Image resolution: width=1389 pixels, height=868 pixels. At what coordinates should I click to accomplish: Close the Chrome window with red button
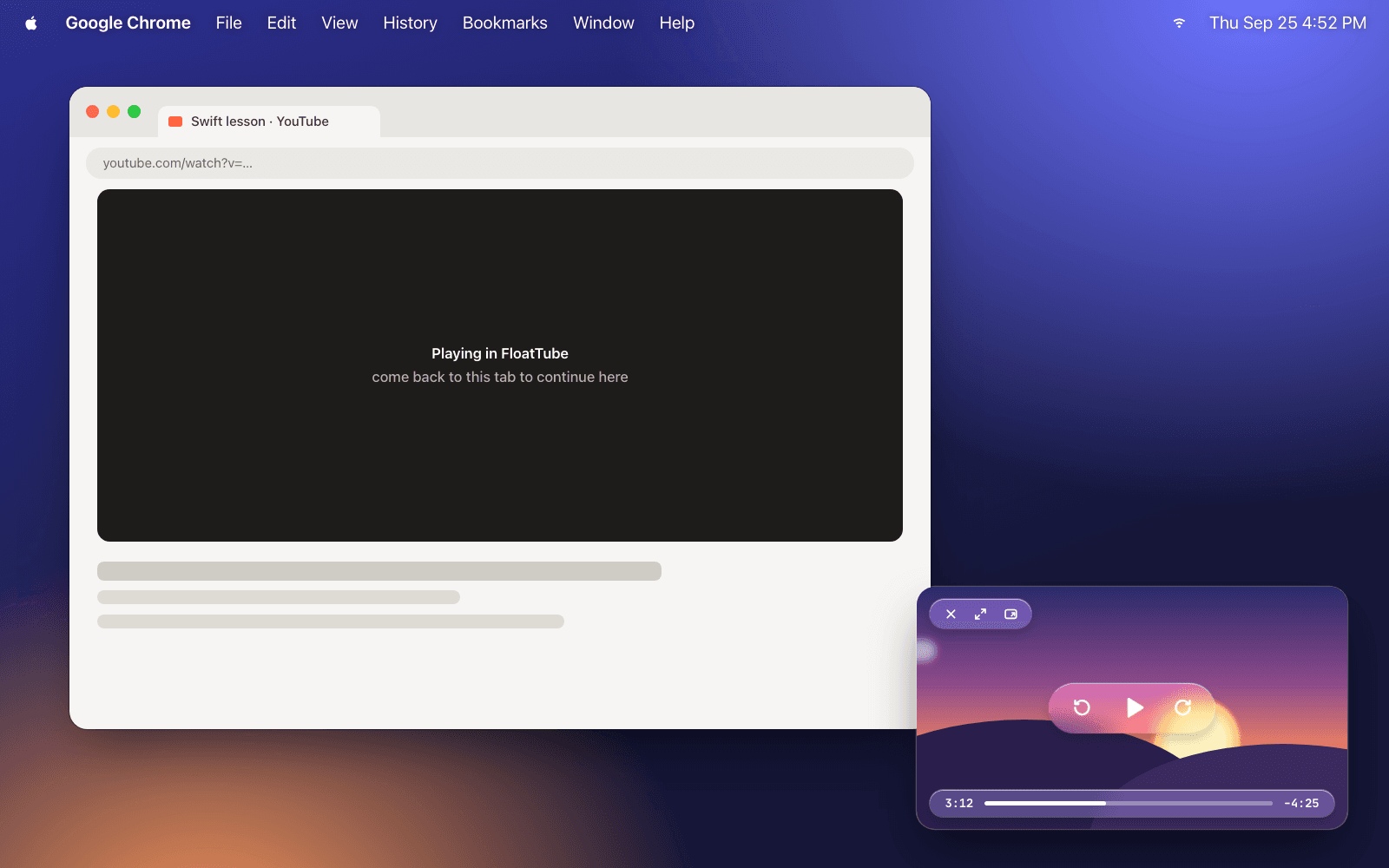[93, 111]
